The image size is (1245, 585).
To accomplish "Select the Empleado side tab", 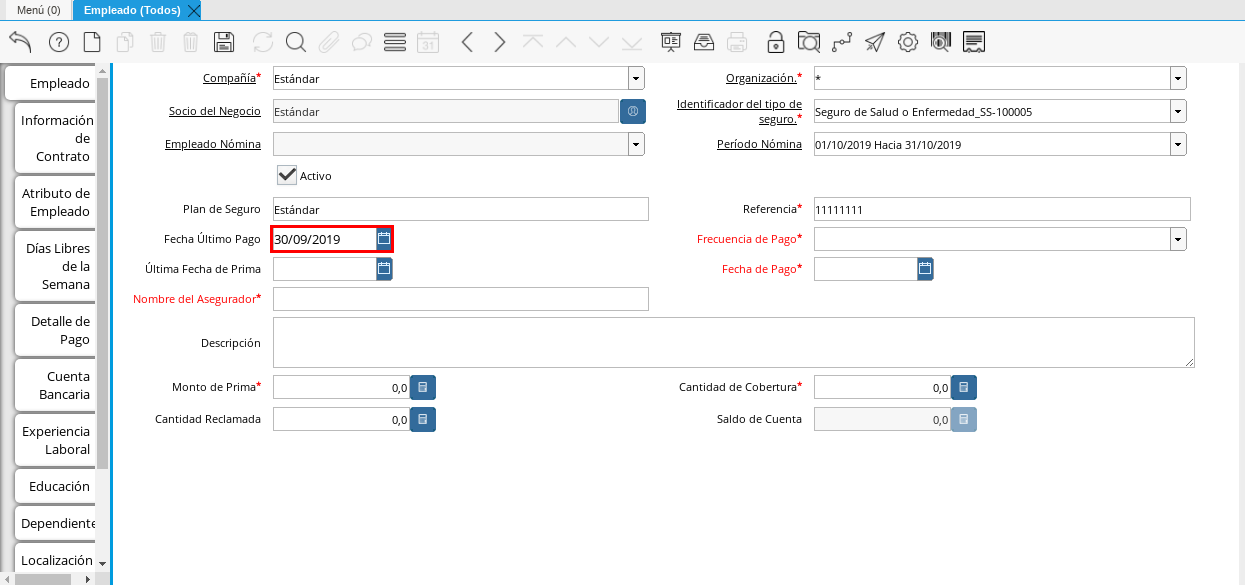I will [x=50, y=83].
